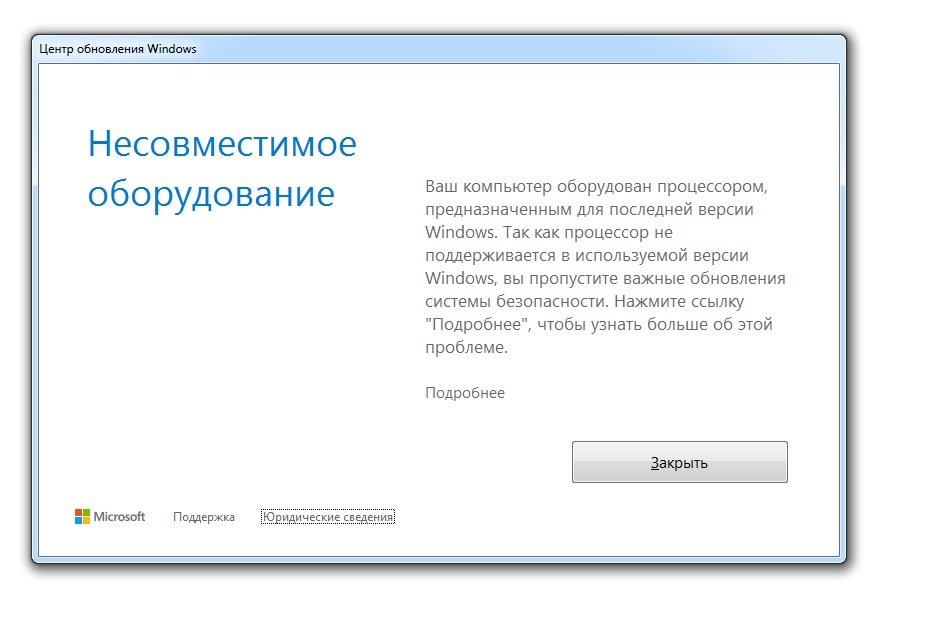The image size is (927, 626).
Task: Open the "Подробнее" link below the message
Action: point(465,393)
